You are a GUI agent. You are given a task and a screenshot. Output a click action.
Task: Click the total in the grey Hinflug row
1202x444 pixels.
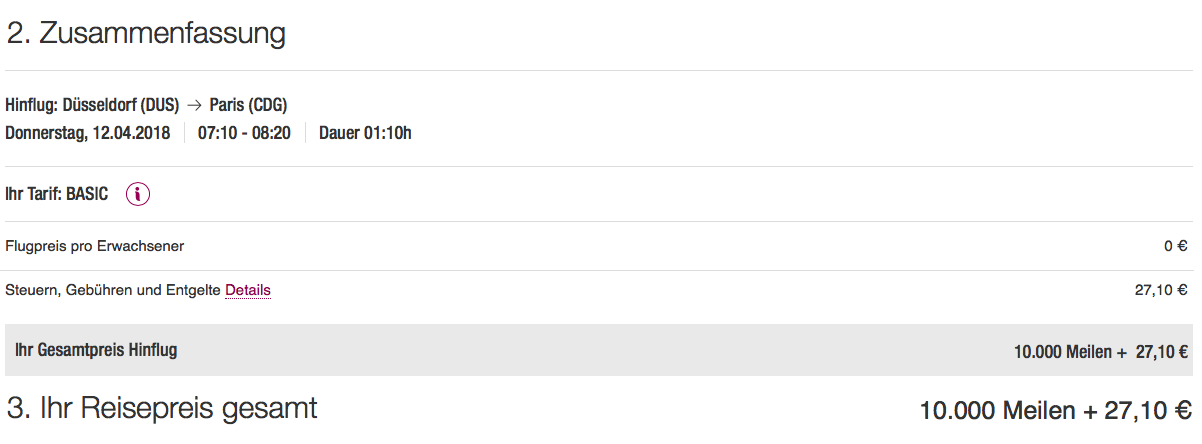1101,351
